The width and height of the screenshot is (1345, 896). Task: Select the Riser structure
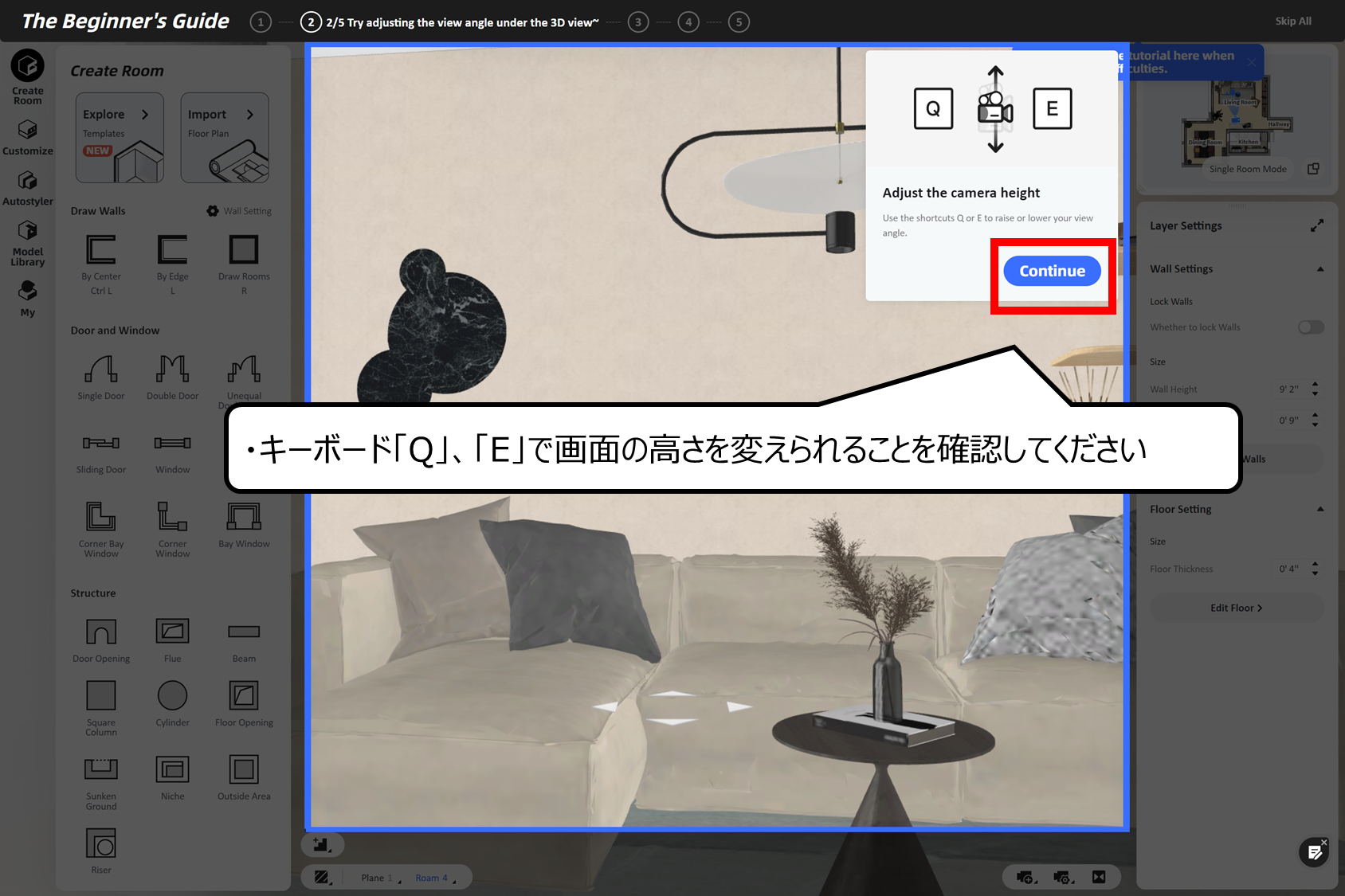(x=101, y=851)
